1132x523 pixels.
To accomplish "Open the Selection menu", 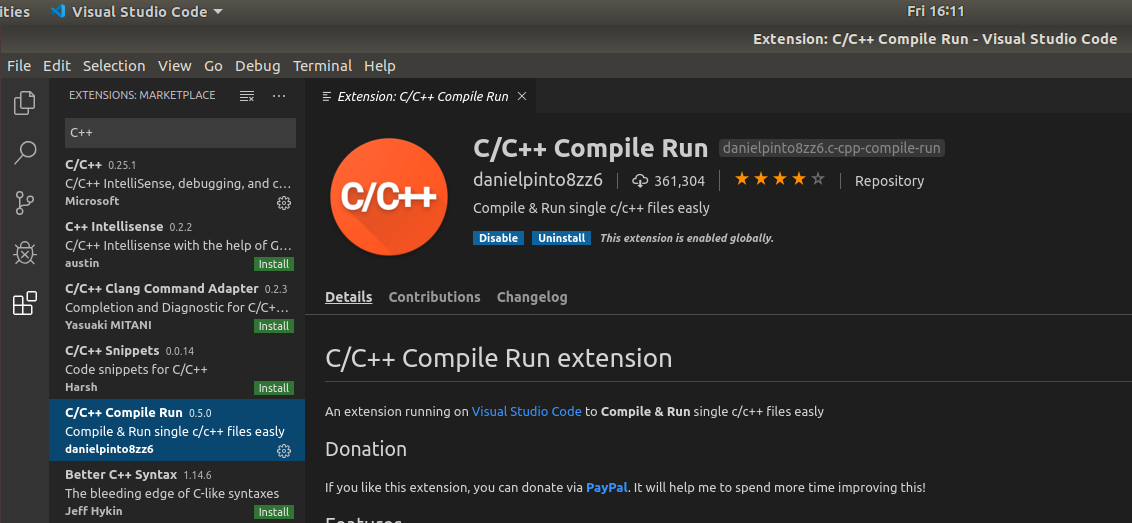I will pos(114,66).
